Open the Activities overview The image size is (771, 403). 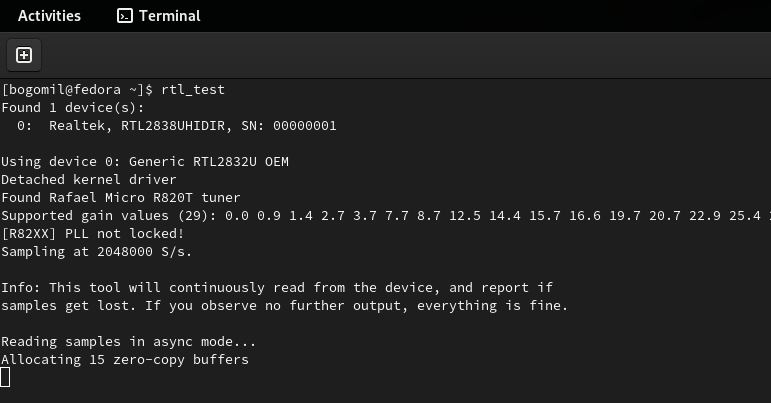point(49,16)
